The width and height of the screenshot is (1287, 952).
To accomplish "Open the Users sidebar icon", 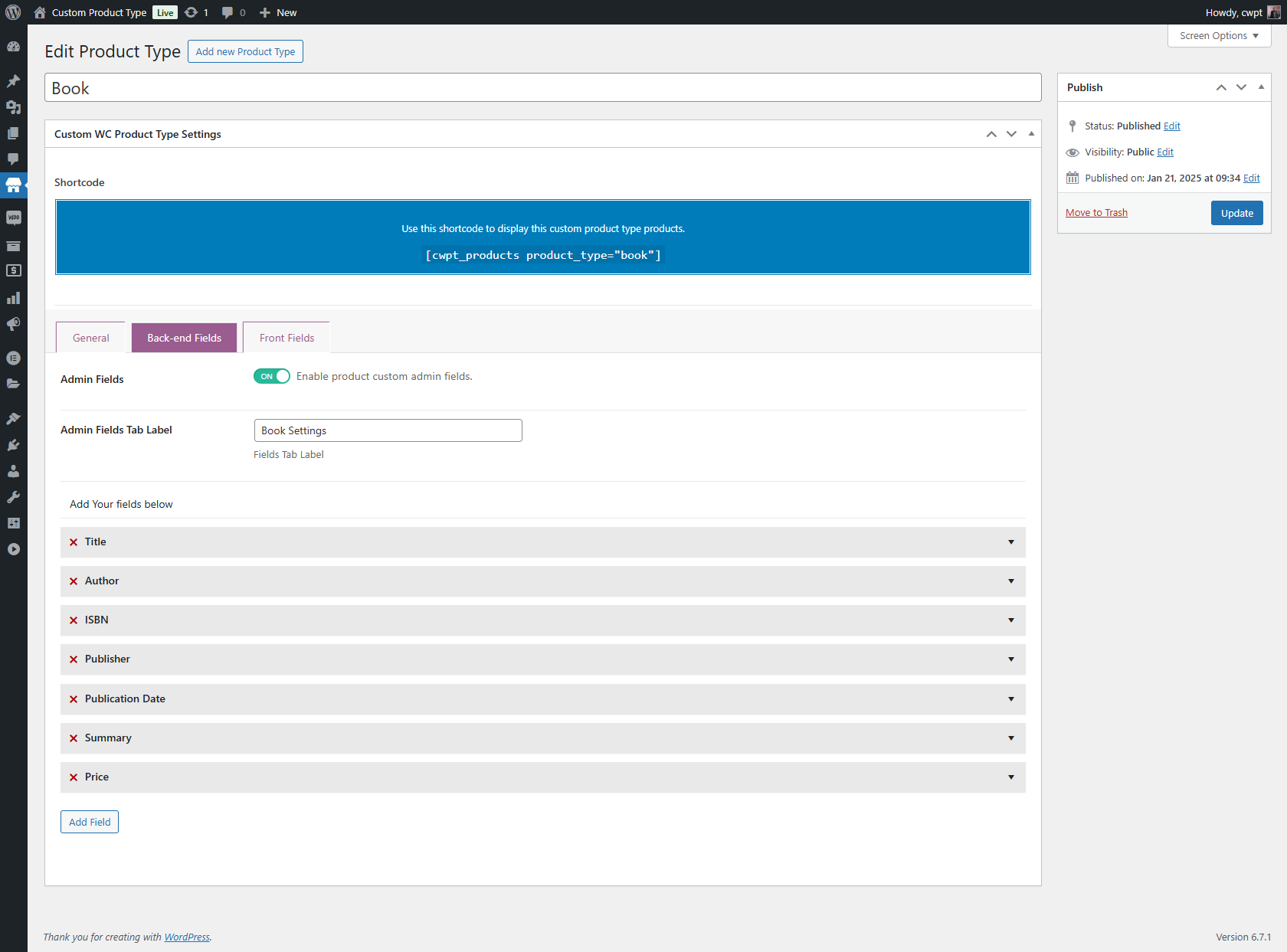I will point(13,471).
